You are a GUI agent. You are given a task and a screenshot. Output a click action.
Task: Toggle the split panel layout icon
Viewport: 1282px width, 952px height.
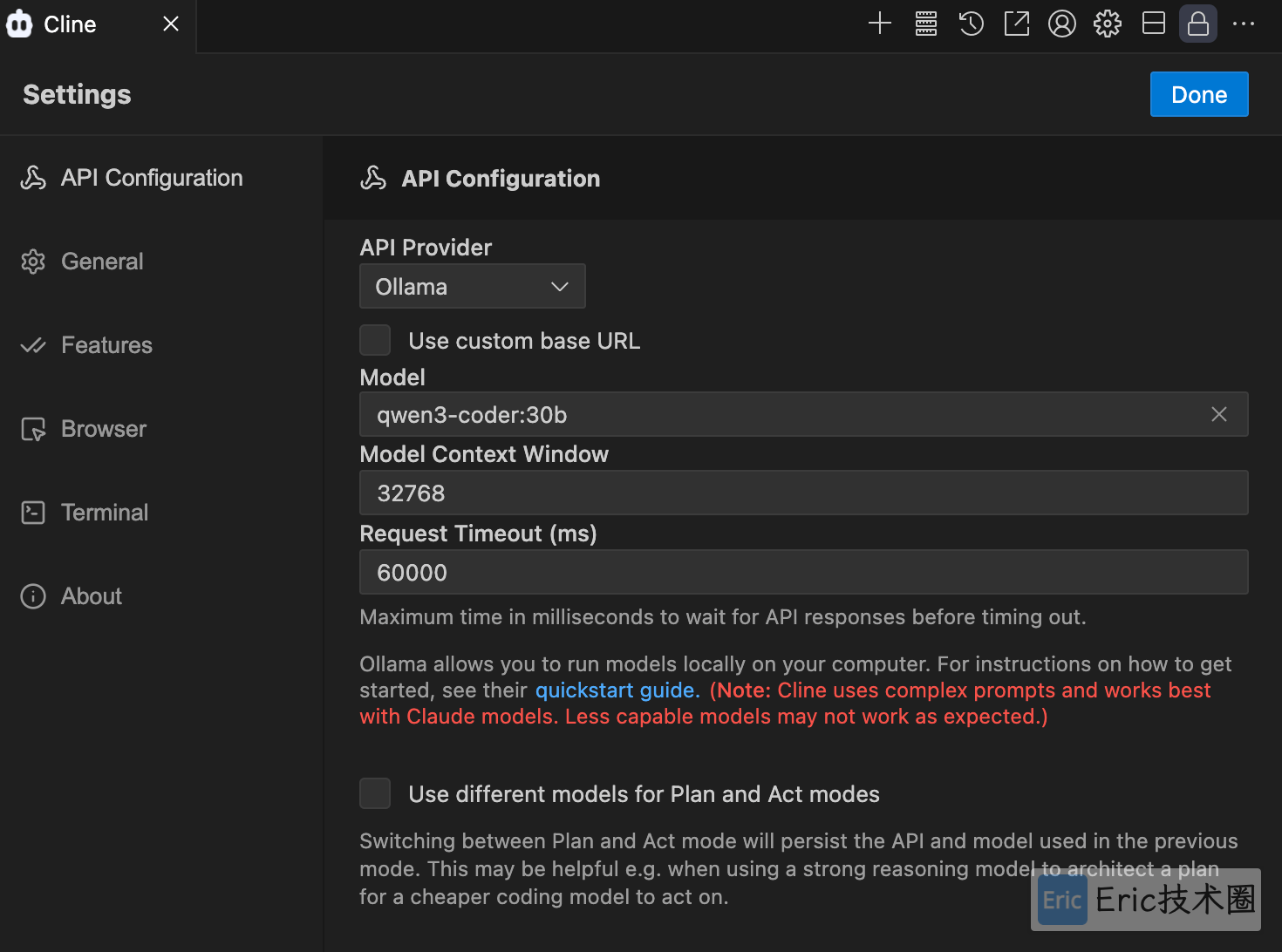[x=1154, y=24]
